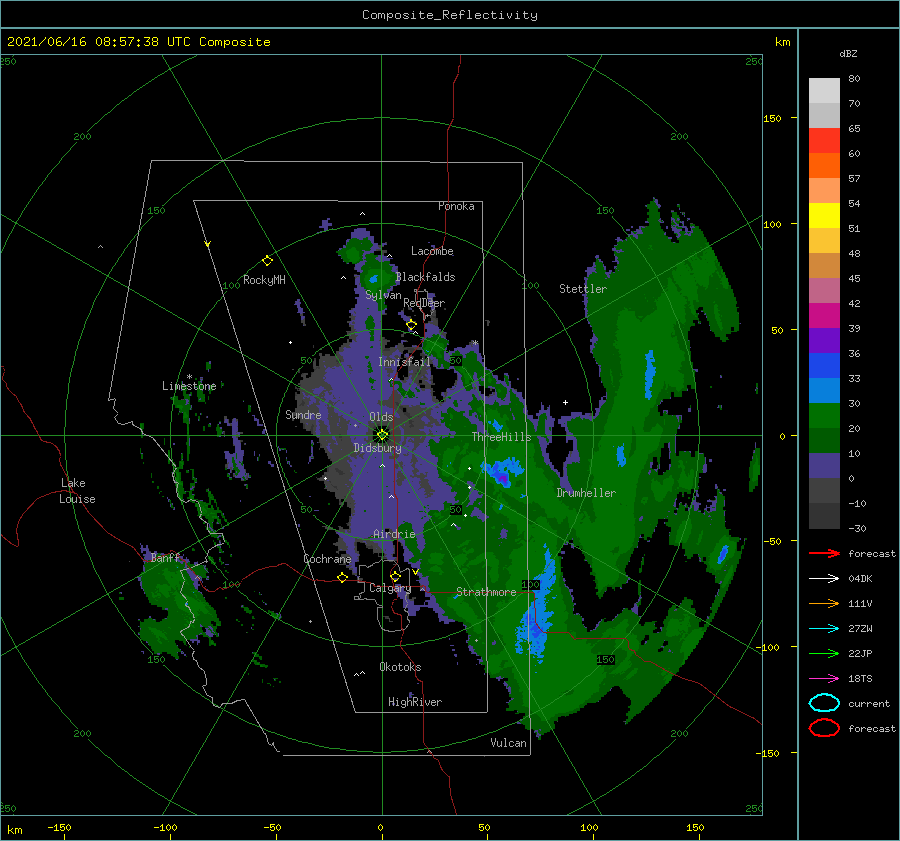The height and width of the screenshot is (841, 900).
Task: Click the Stettler town label
Action: [583, 289]
